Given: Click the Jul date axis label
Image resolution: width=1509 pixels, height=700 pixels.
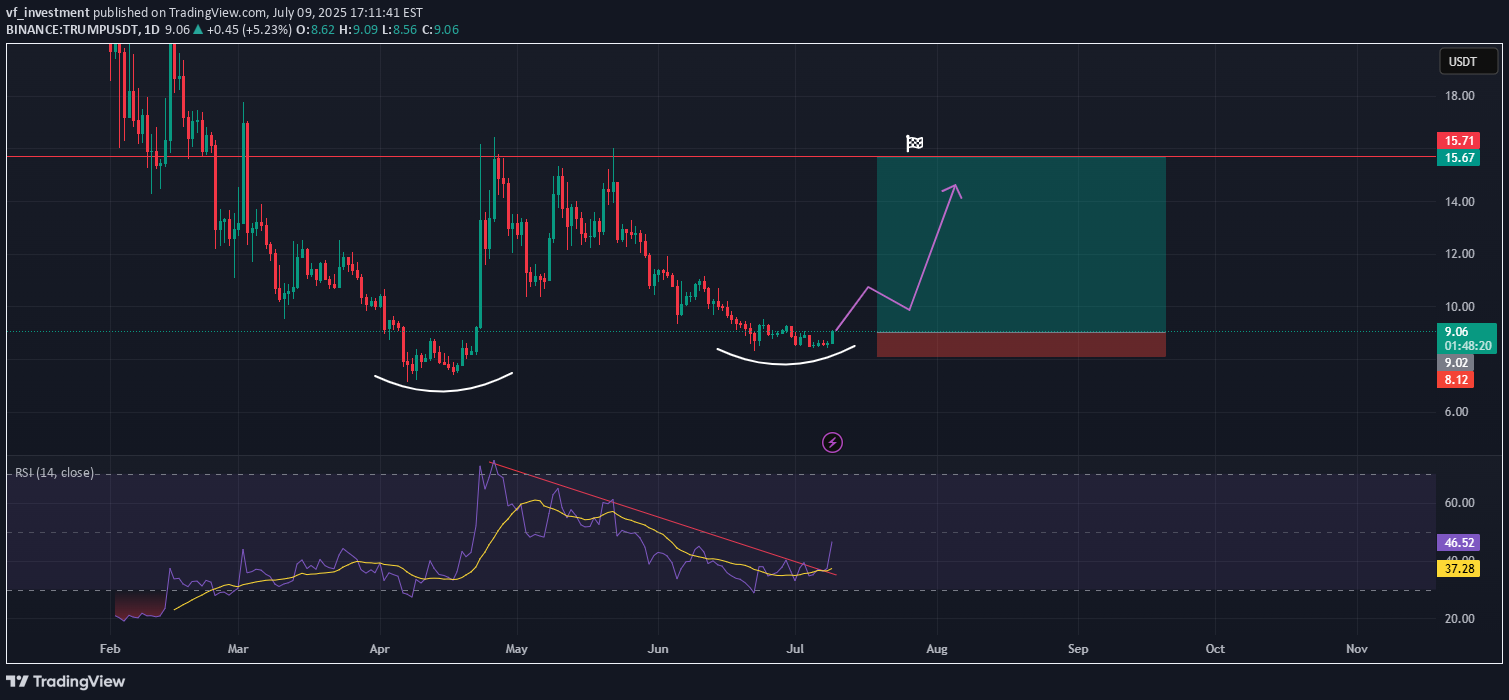Looking at the screenshot, I should point(795,648).
